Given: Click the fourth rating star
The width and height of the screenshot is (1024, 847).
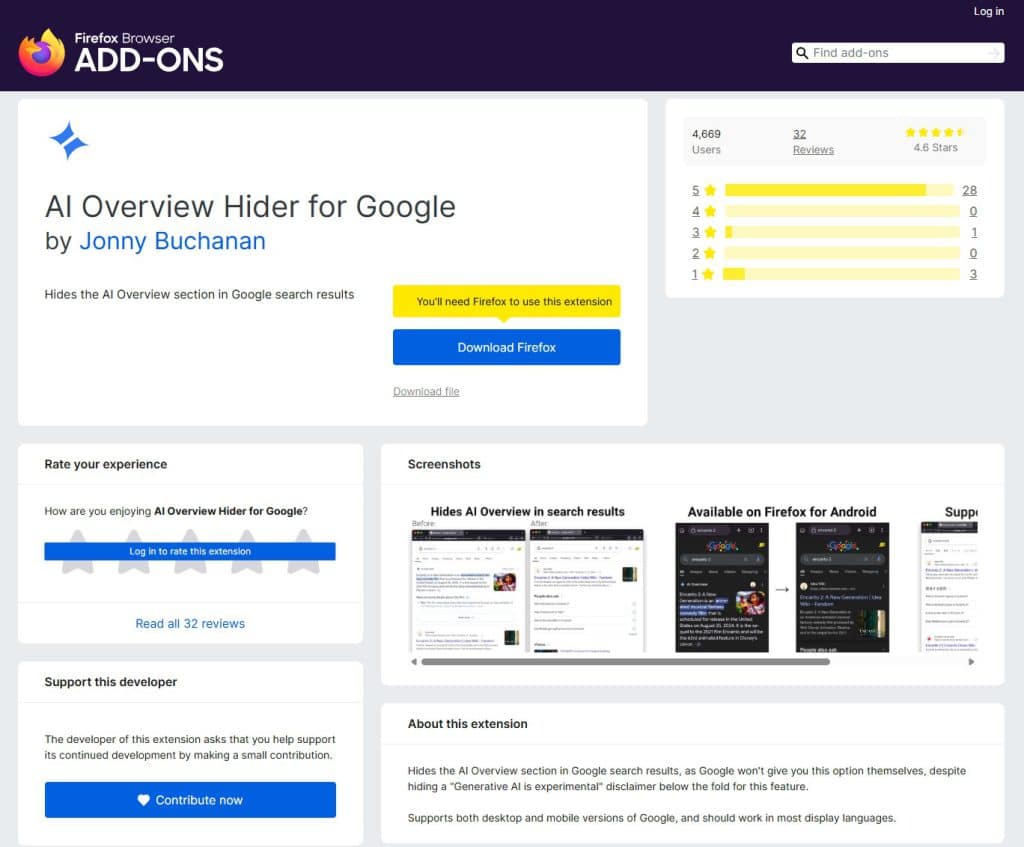Looking at the screenshot, I should [247, 552].
